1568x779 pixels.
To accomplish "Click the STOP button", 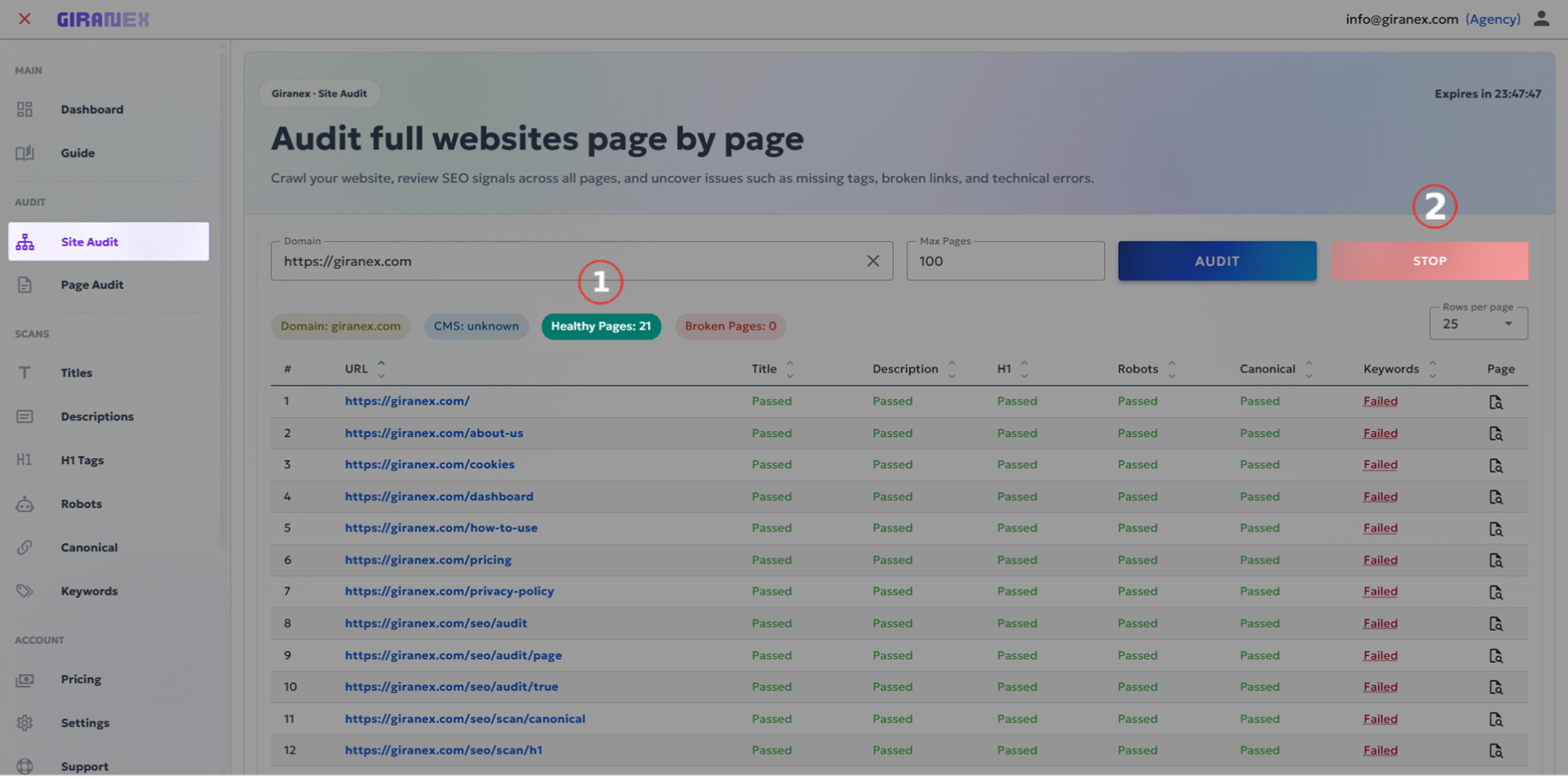I will click(x=1430, y=260).
